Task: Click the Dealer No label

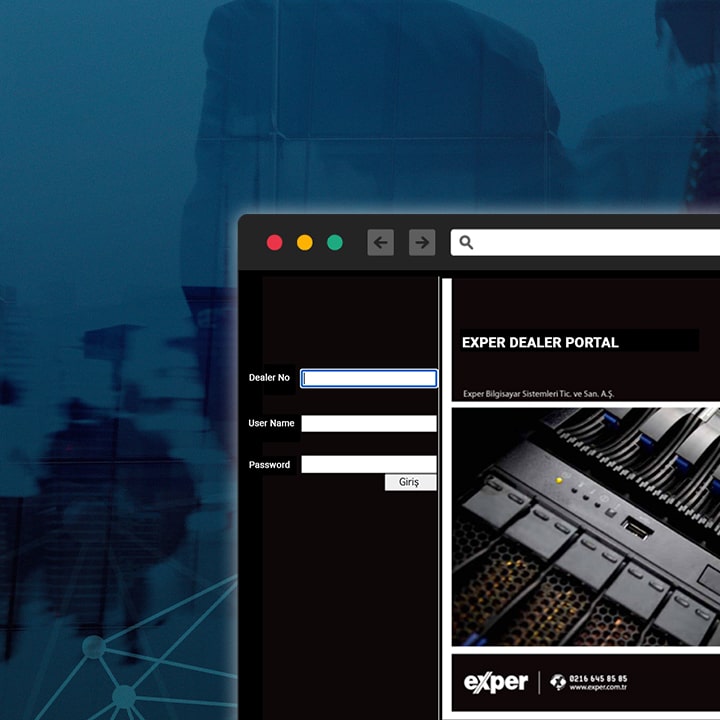Action: [269, 377]
